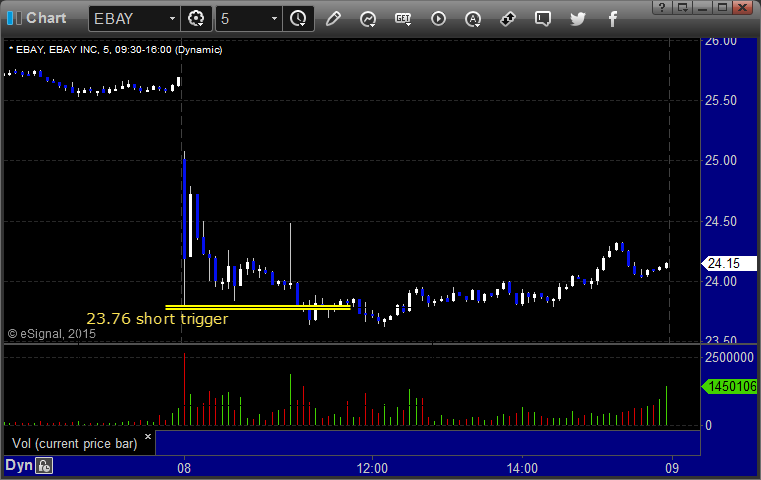Click the 14:00 time axis label

coord(522,468)
